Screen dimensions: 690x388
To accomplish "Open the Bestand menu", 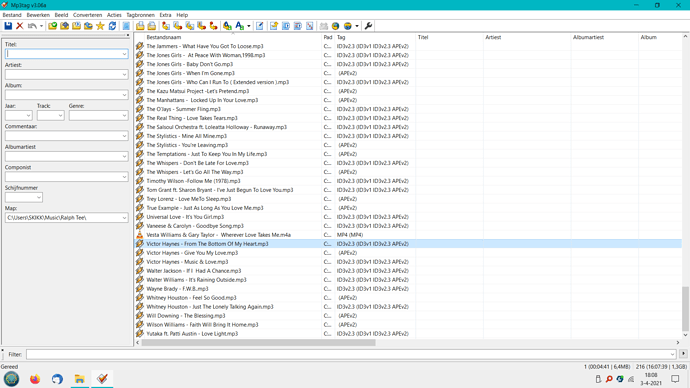I will point(12,15).
